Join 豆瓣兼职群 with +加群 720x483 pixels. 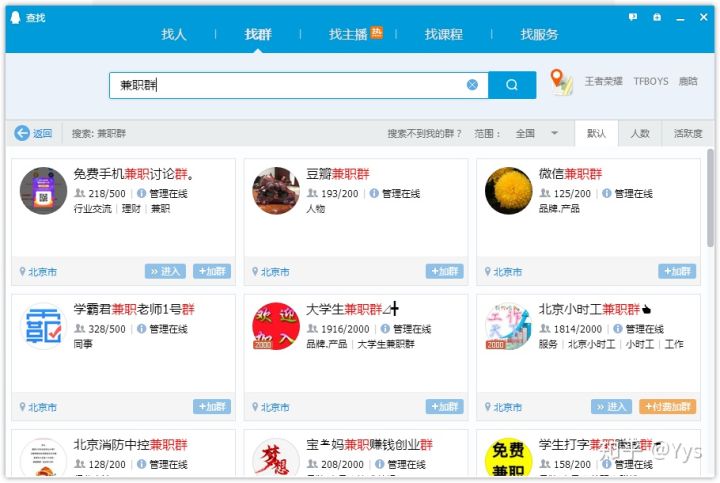click(444, 271)
